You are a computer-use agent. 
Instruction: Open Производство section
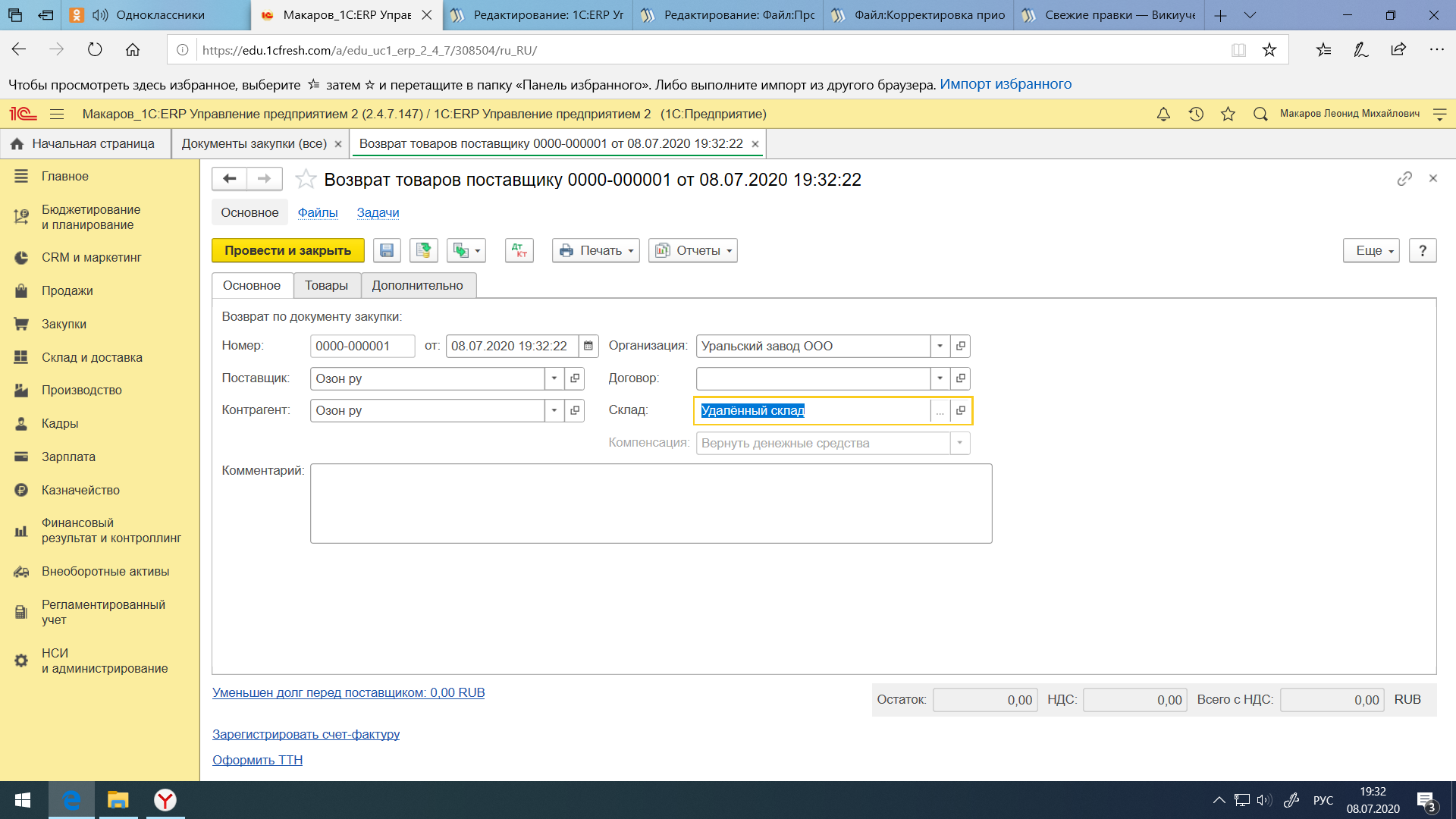click(82, 390)
